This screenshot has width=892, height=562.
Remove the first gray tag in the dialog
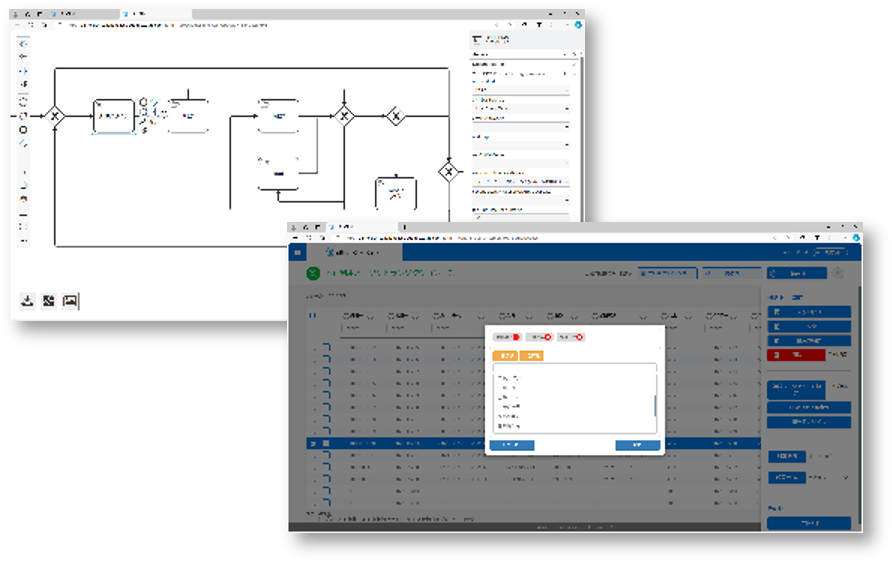516,337
